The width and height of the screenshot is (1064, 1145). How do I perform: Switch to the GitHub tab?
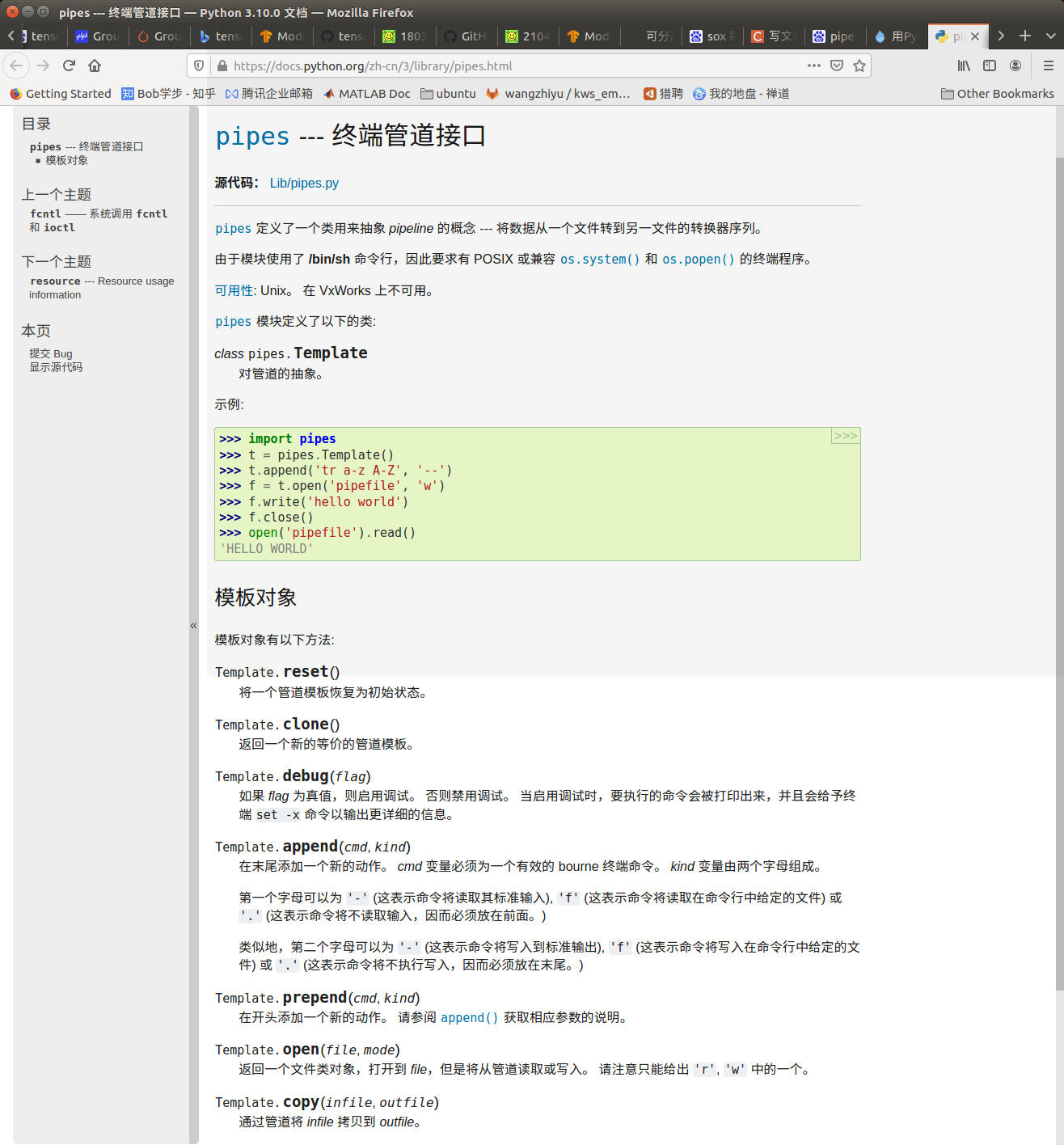(x=465, y=36)
